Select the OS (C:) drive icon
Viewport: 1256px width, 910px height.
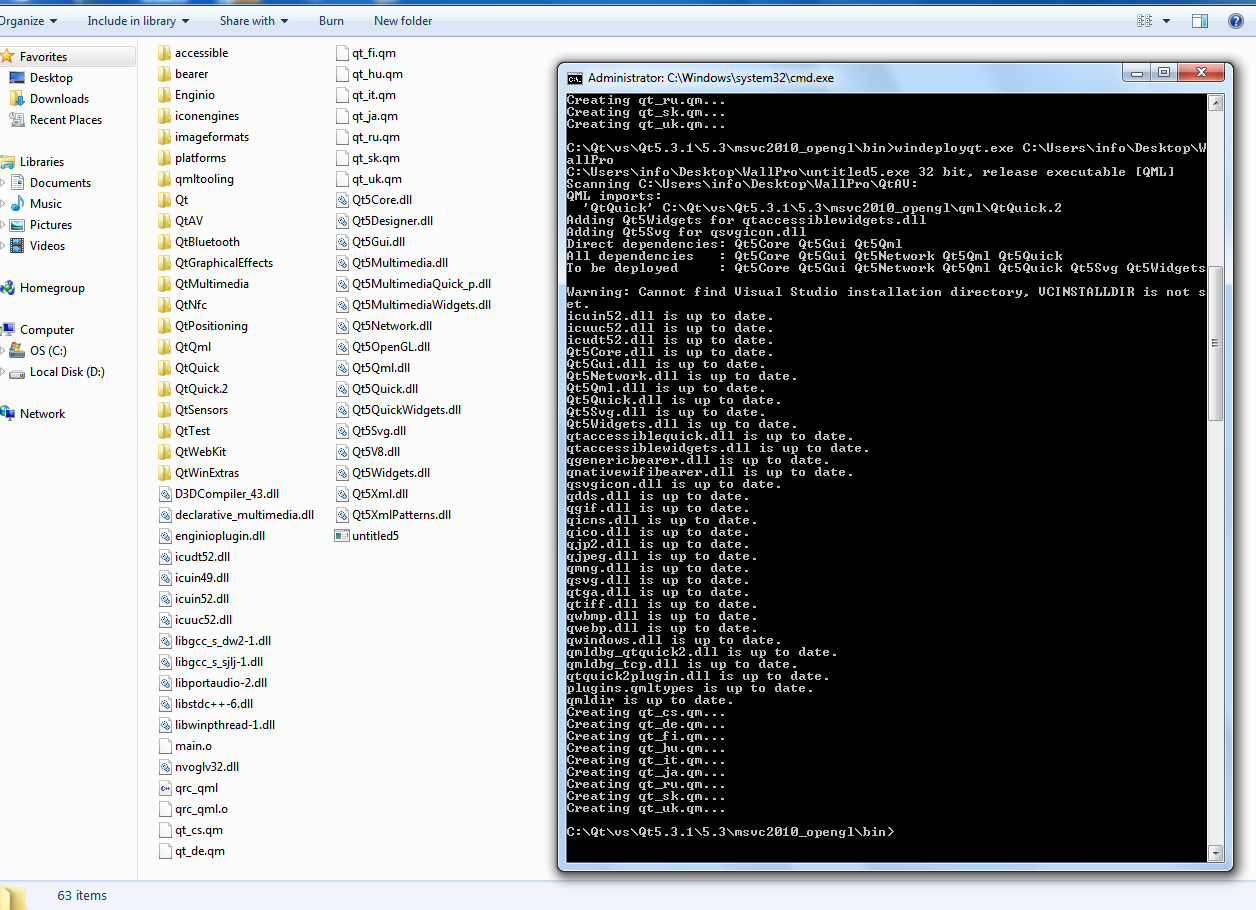point(17,351)
